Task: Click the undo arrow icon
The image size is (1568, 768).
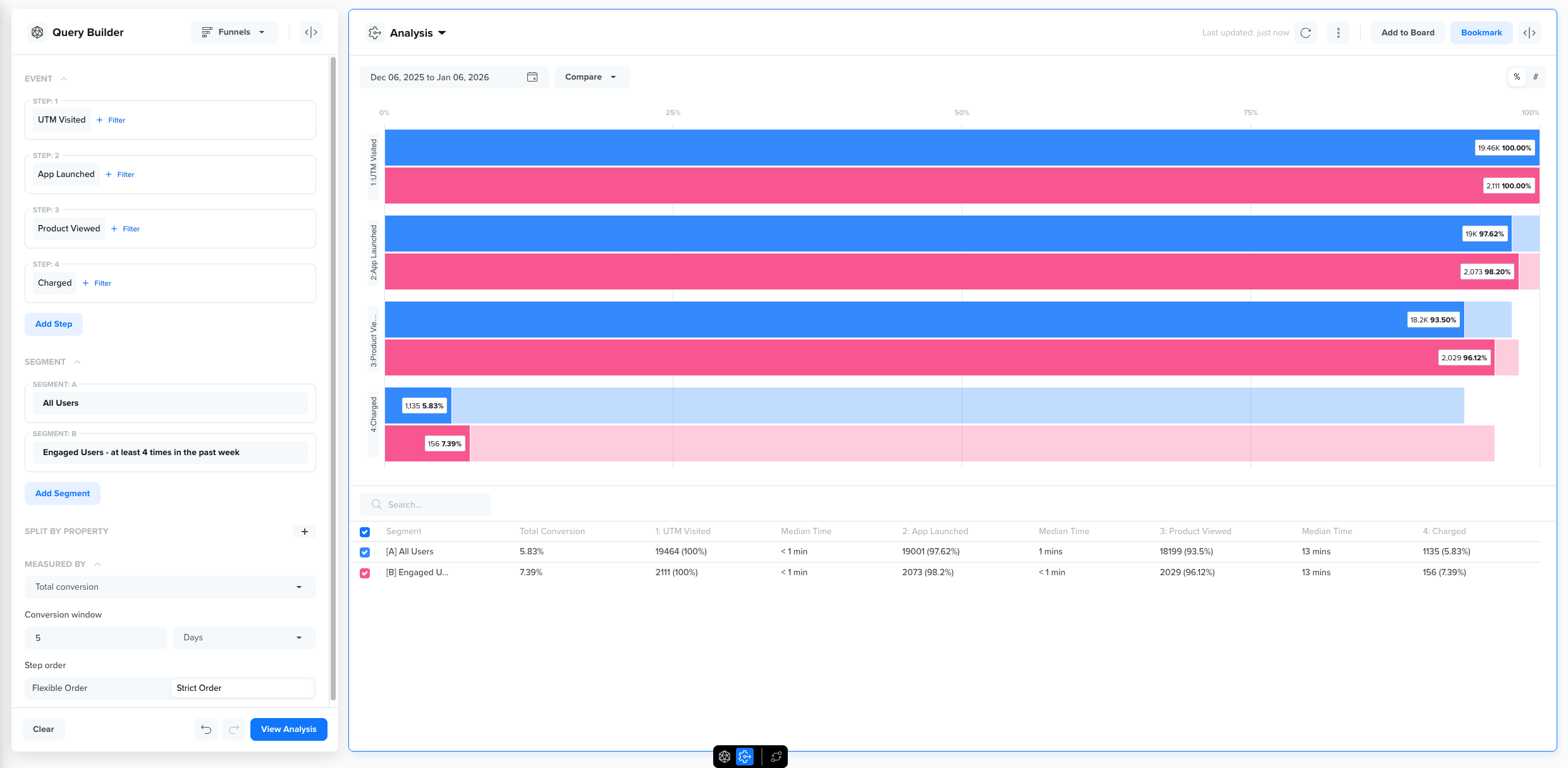Action: (206, 729)
